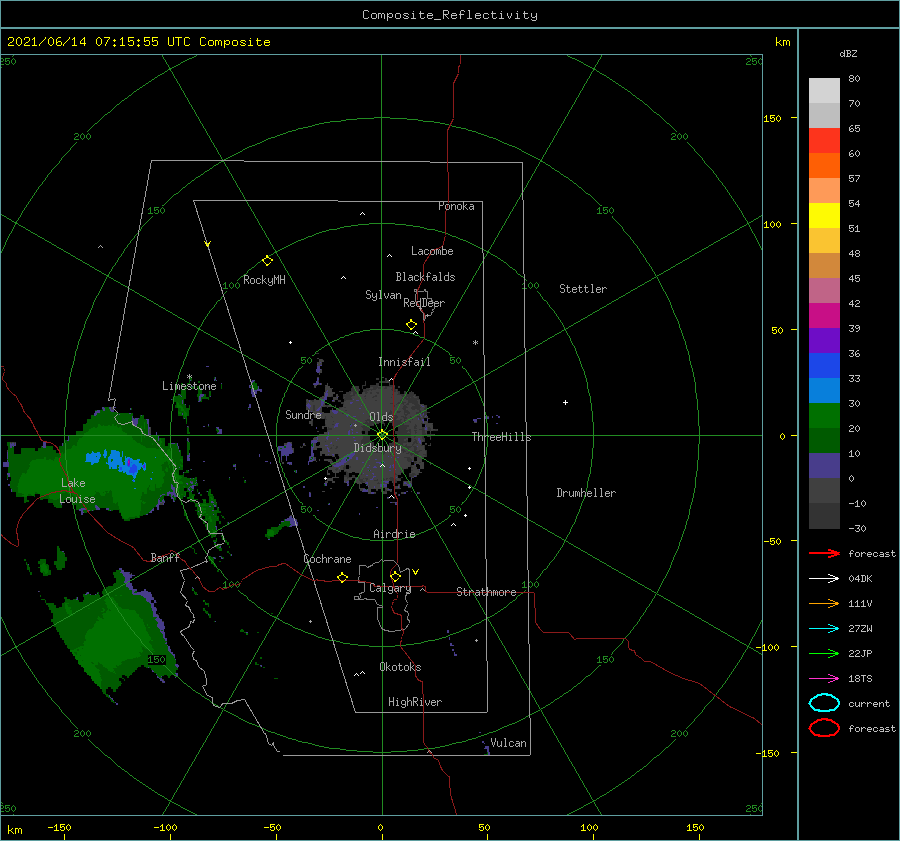Image resolution: width=900 pixels, height=841 pixels.
Task: Click the Blackfalds label on map
Action: click(x=425, y=277)
